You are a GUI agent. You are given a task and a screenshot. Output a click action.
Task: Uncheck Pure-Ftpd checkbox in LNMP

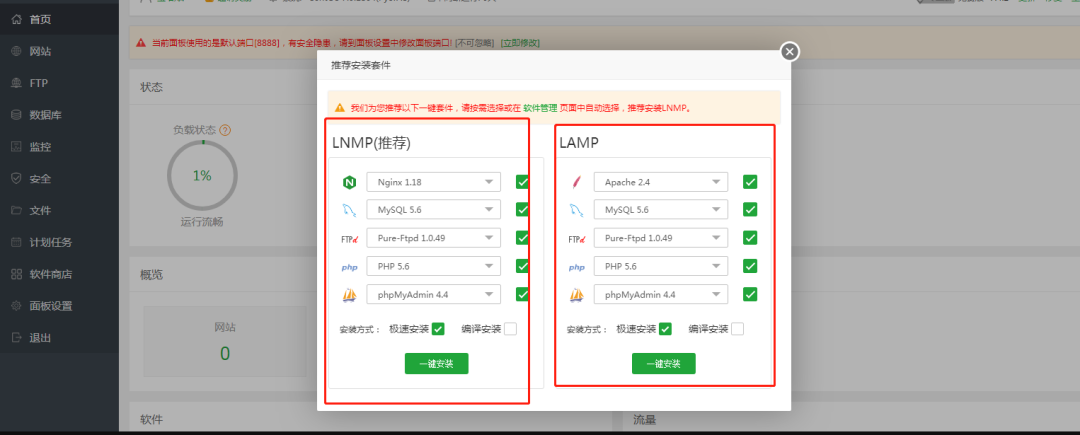pyautogui.click(x=522, y=237)
